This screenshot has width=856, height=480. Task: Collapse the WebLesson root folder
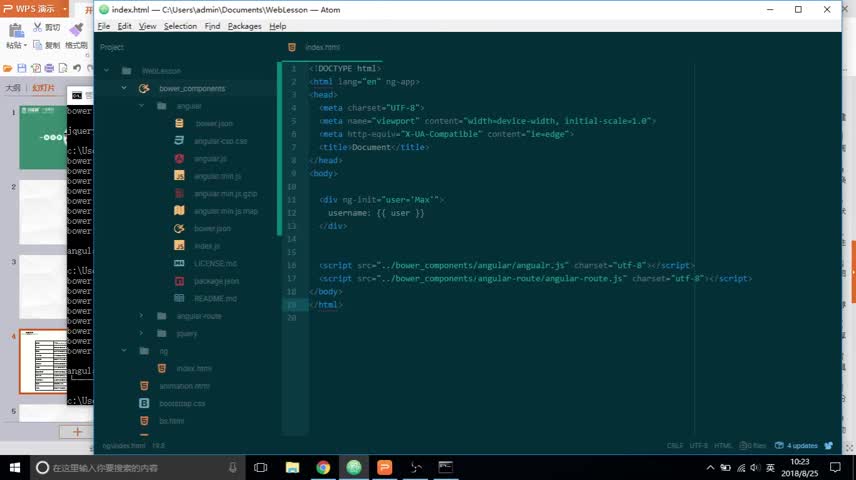[x=106, y=71]
